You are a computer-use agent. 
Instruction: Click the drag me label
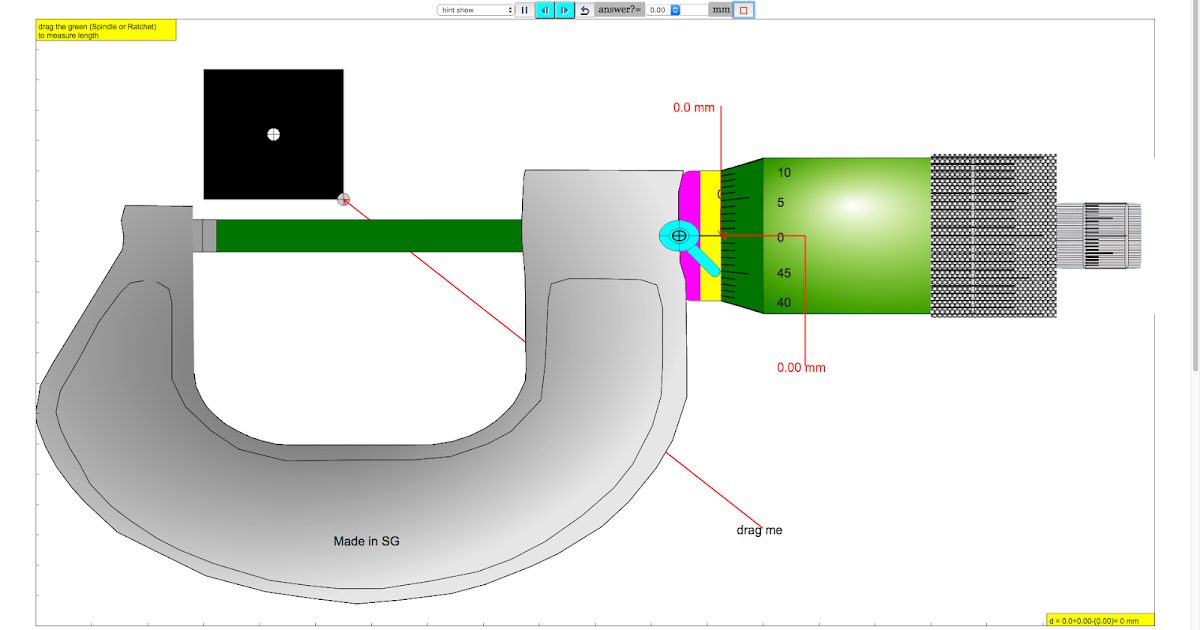pyautogui.click(x=761, y=531)
